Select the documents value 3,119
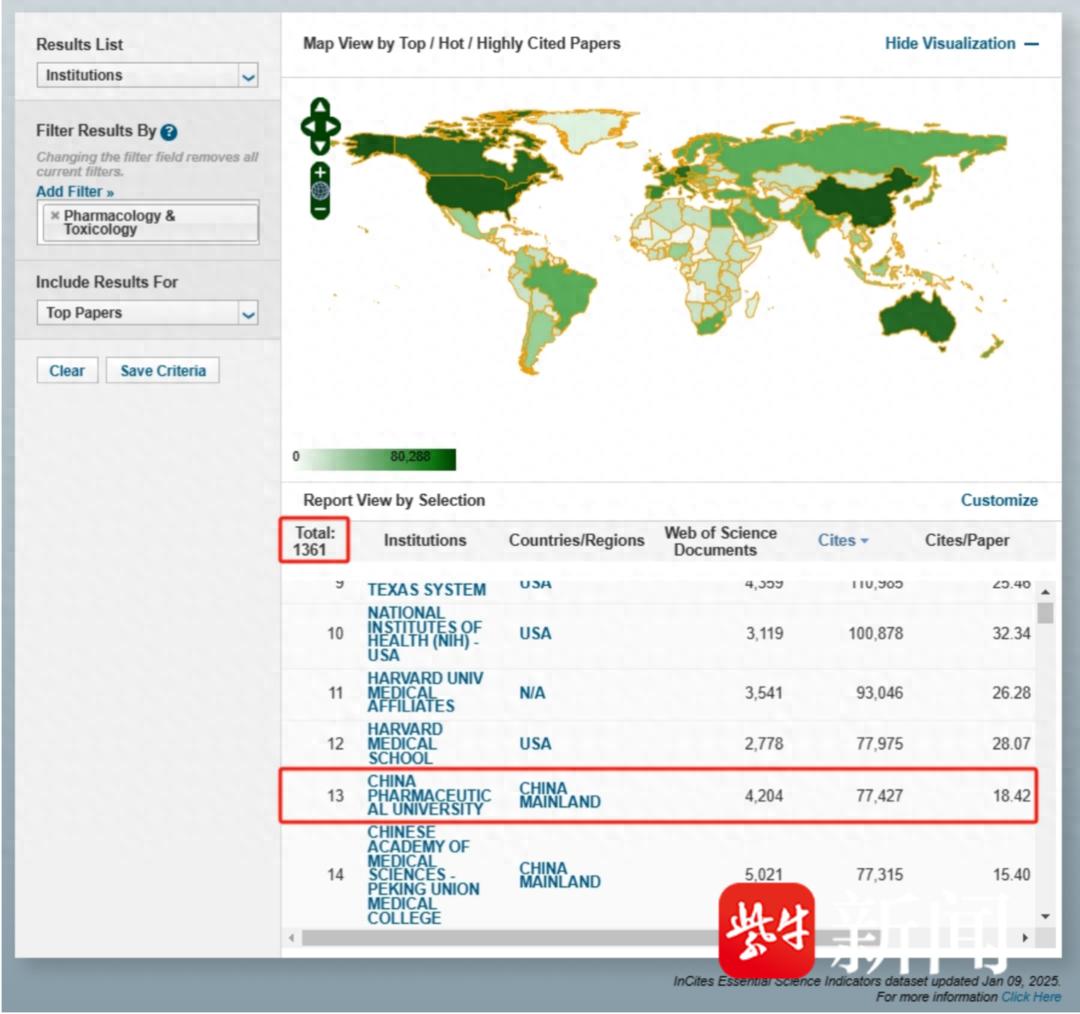 coord(765,634)
